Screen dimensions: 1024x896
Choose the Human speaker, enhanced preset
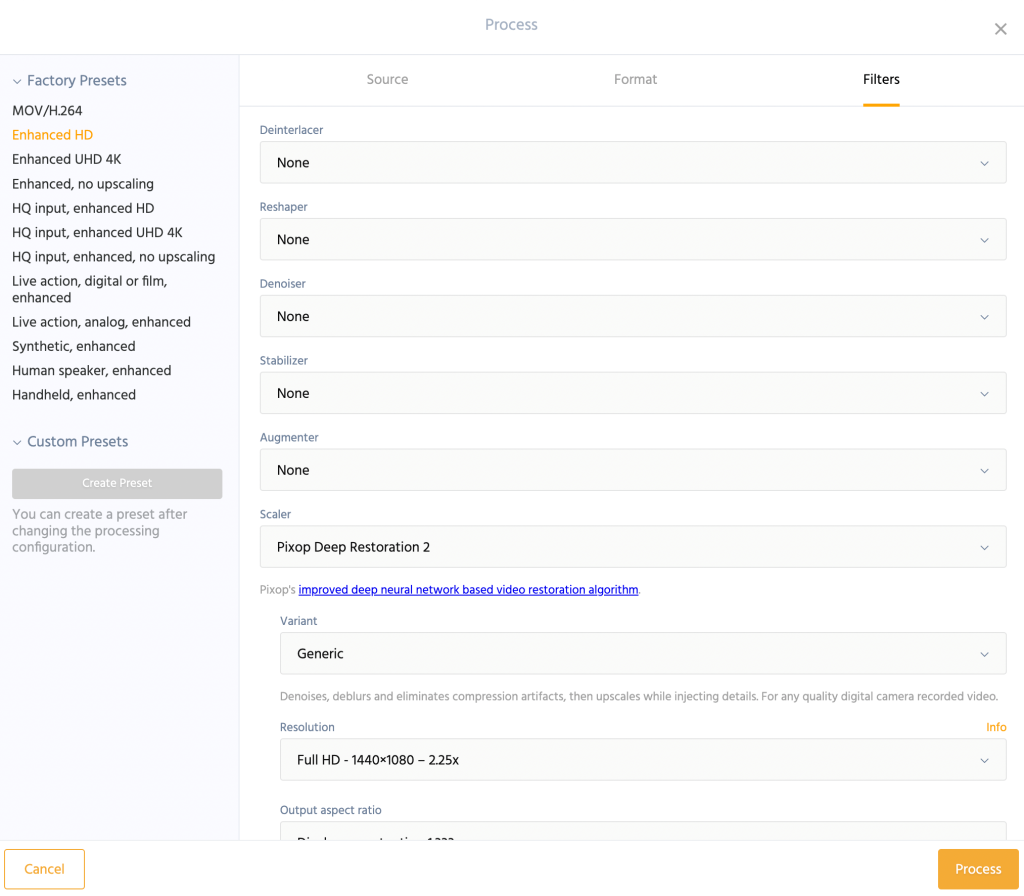point(92,371)
